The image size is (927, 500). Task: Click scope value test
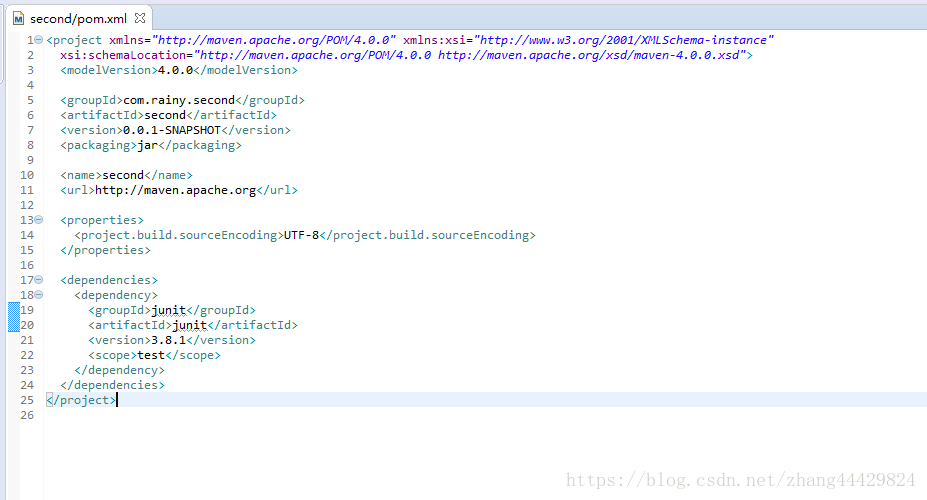[151, 355]
